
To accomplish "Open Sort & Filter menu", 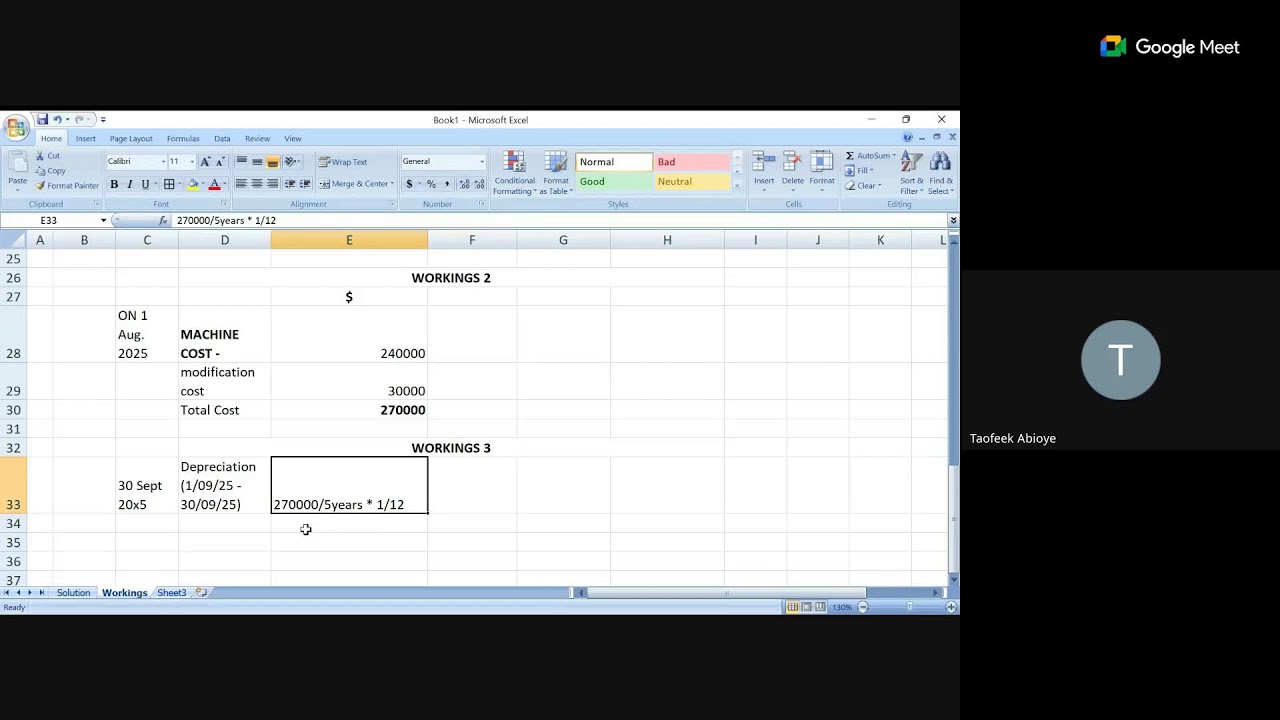I will (911, 173).
